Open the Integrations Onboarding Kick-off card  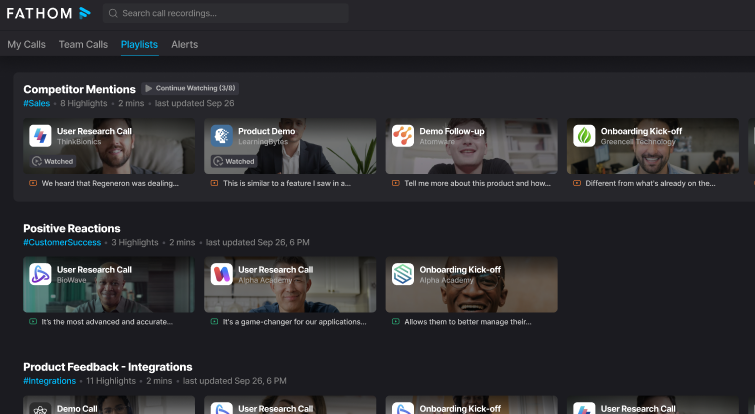(x=471, y=405)
